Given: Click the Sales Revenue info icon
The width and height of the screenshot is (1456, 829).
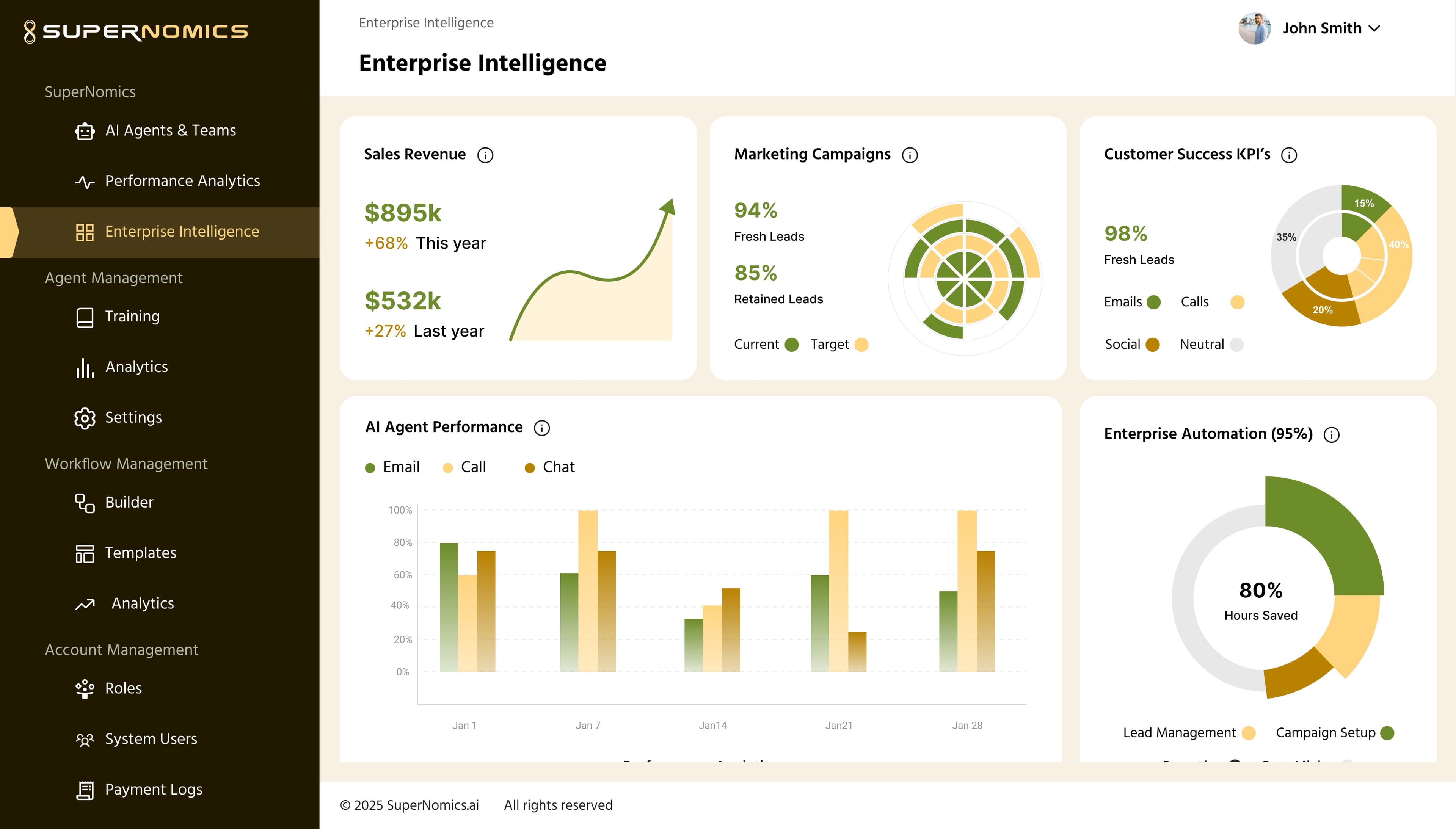Looking at the screenshot, I should (485, 155).
